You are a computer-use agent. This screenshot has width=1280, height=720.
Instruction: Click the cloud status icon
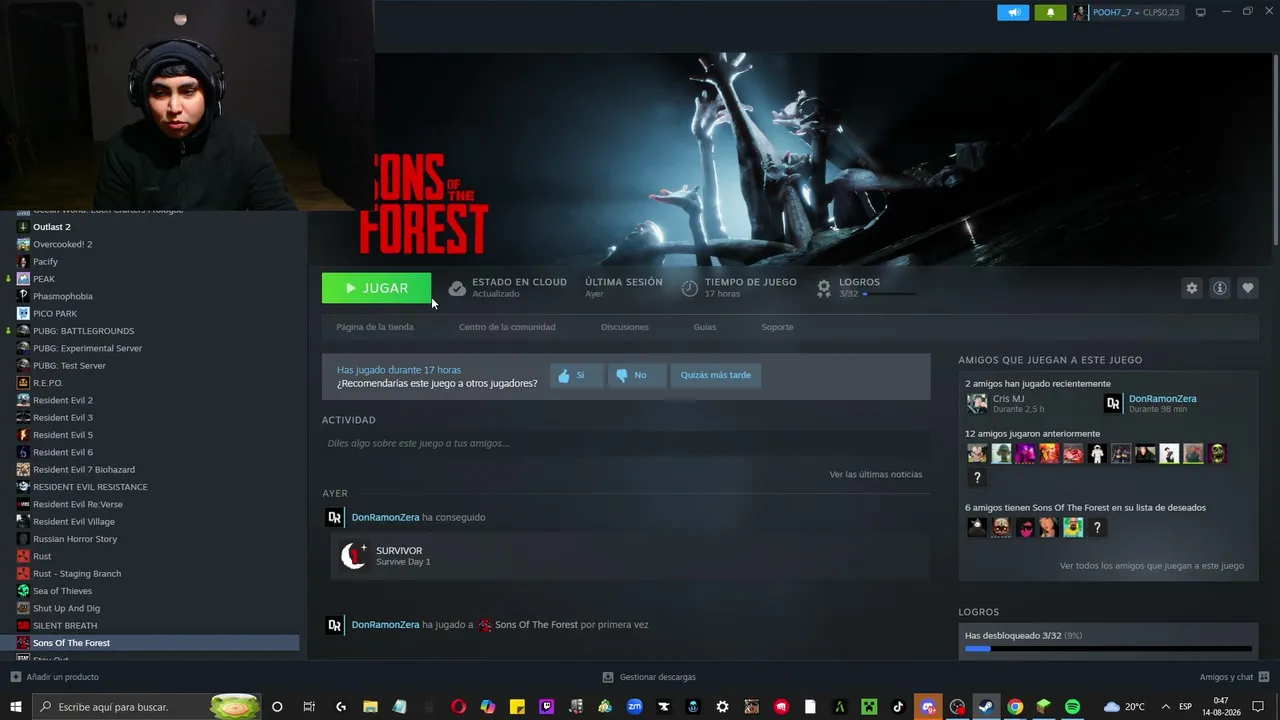point(457,288)
